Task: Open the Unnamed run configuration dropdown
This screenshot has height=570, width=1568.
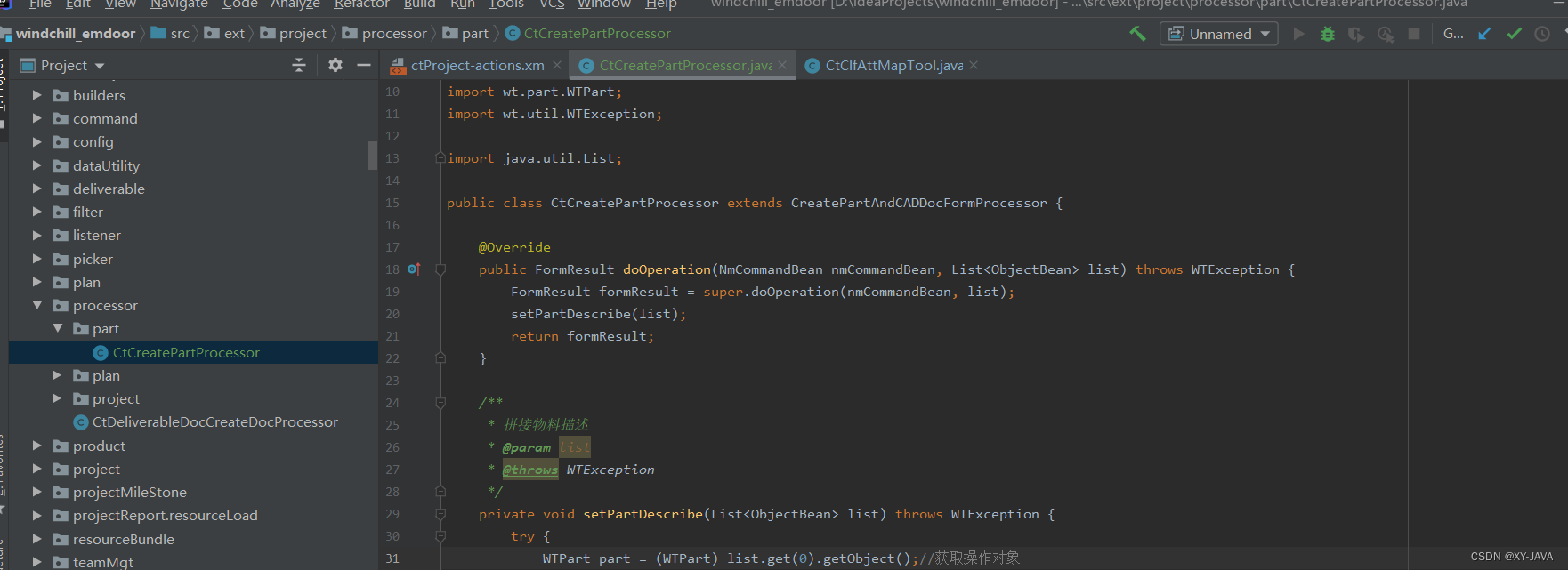Action: click(1218, 34)
